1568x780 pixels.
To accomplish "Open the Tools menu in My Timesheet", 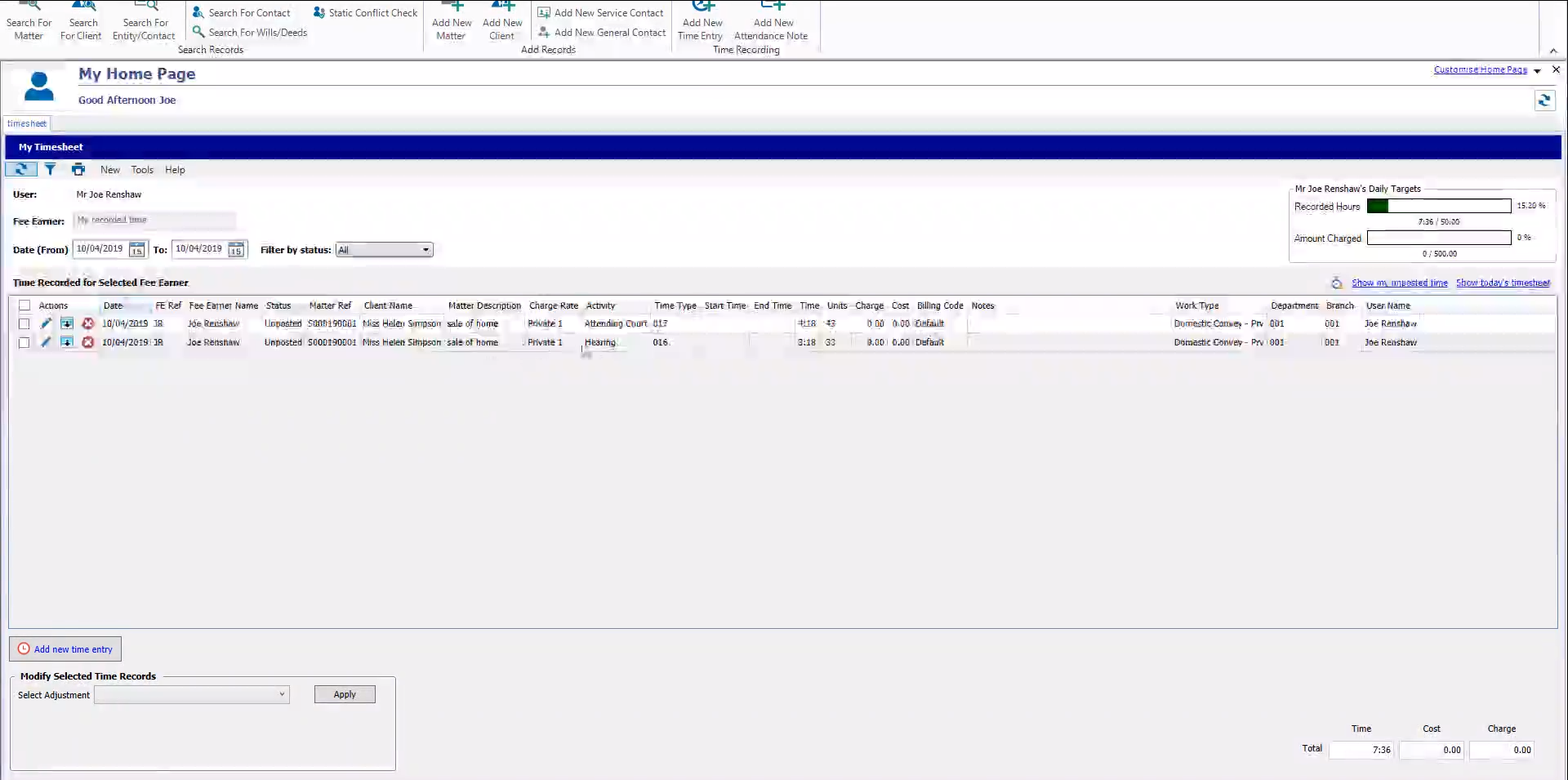I will click(142, 169).
